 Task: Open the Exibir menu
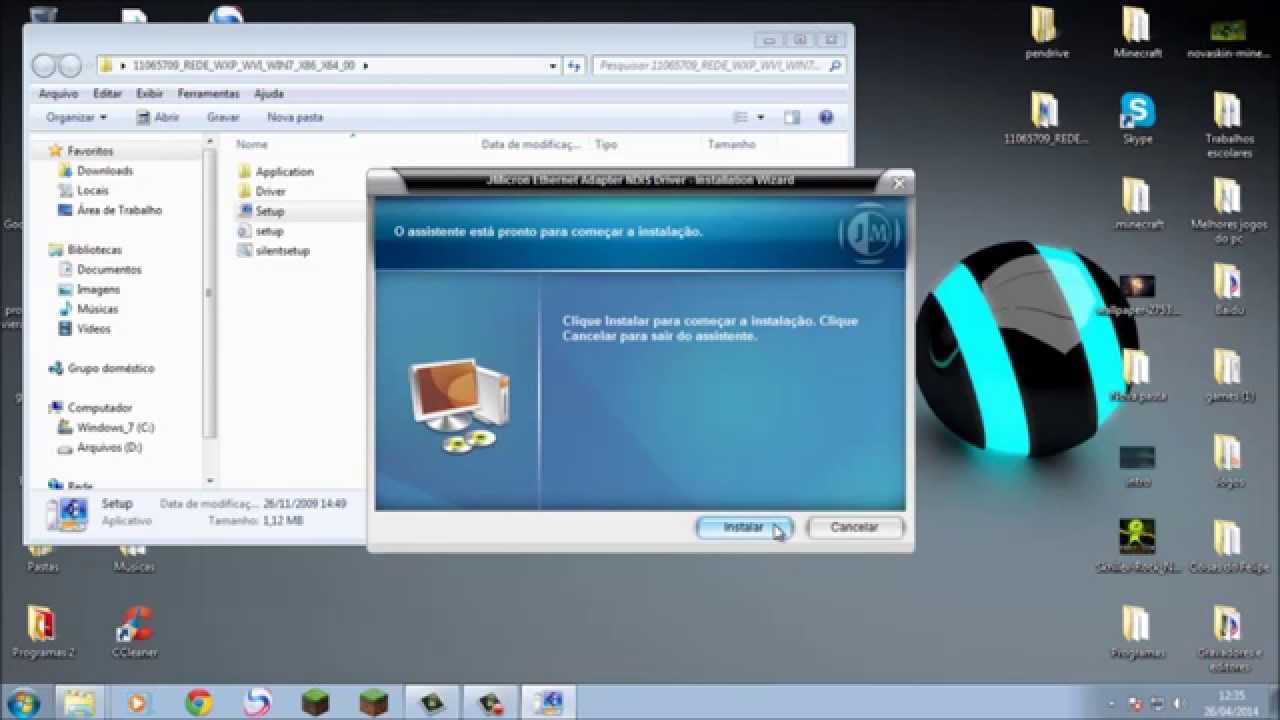pyautogui.click(x=149, y=93)
